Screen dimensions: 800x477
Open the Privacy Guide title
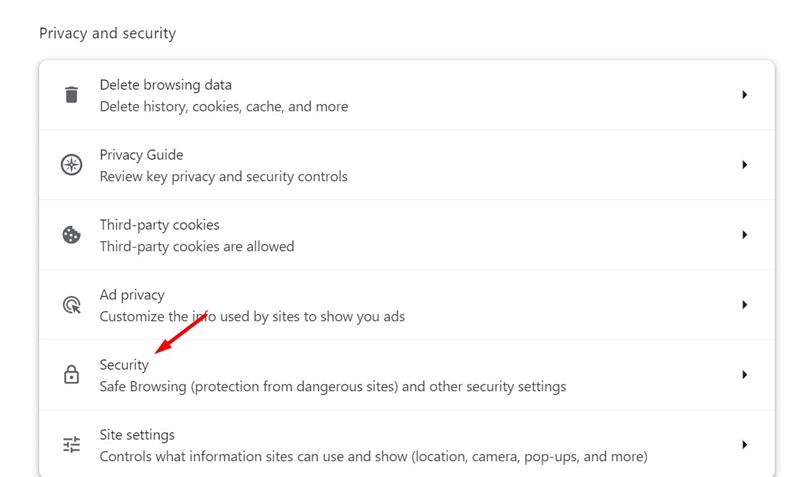[141, 155]
